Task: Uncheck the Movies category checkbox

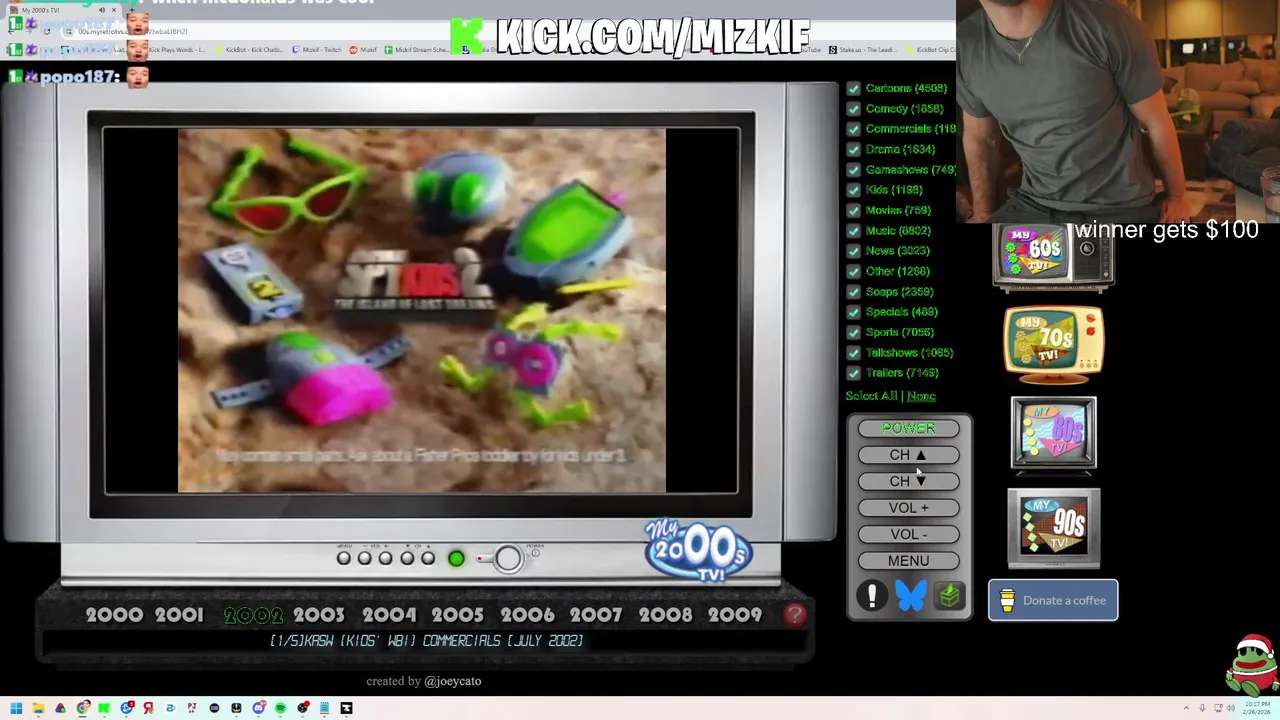Action: tap(853, 210)
